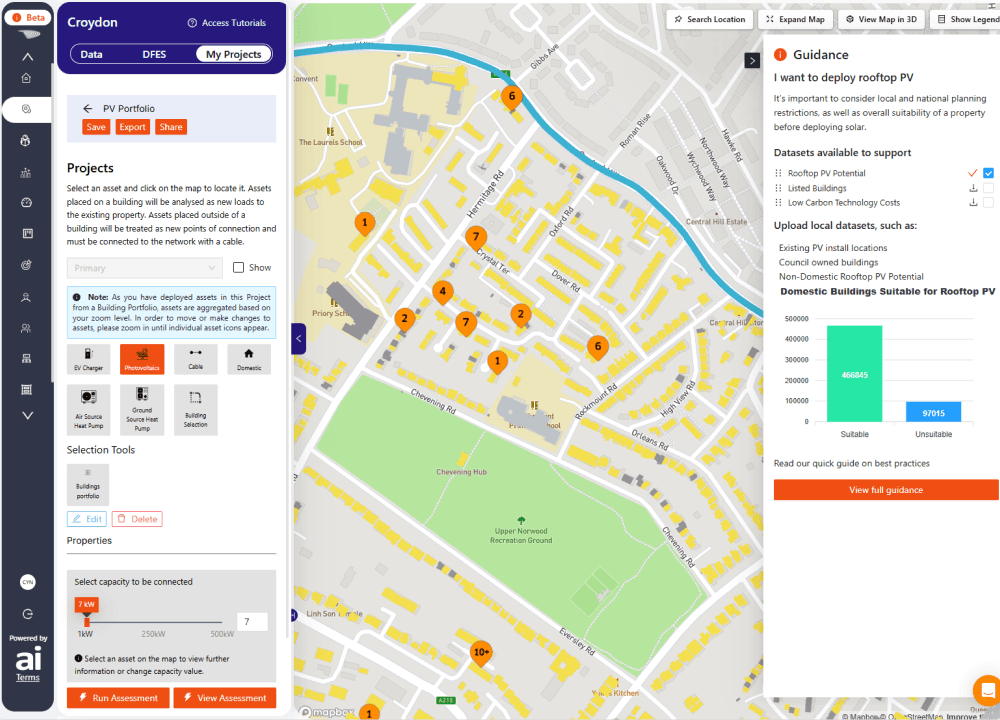Click the "Council owned buildings" text
Viewport: 1000px width, 720px height.
828,262
